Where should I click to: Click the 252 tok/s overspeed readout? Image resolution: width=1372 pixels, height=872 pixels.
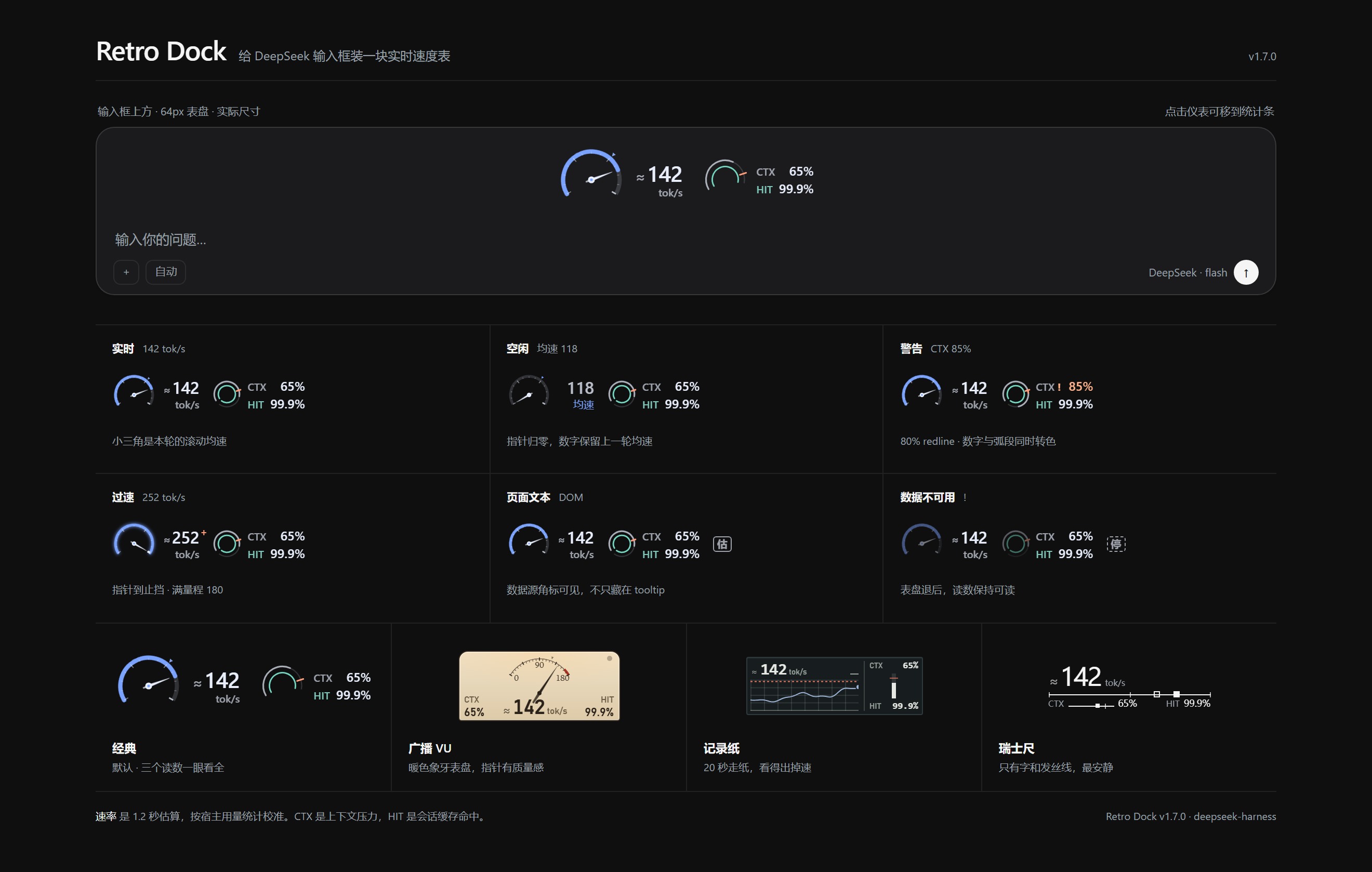pos(186,544)
